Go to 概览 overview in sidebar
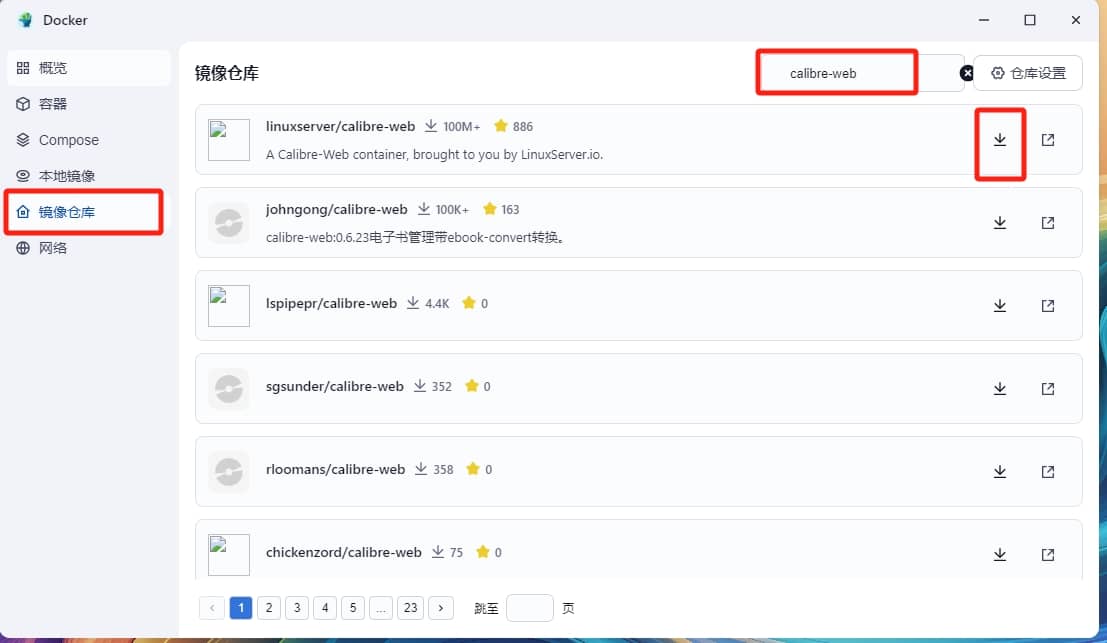The width and height of the screenshot is (1107, 643). (89, 68)
